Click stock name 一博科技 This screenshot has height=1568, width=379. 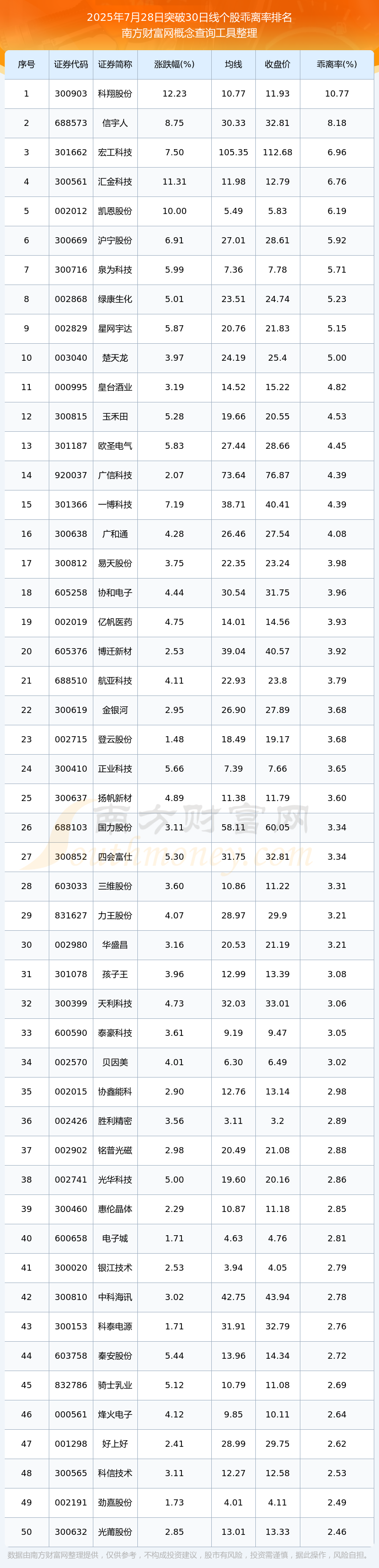[x=115, y=505]
